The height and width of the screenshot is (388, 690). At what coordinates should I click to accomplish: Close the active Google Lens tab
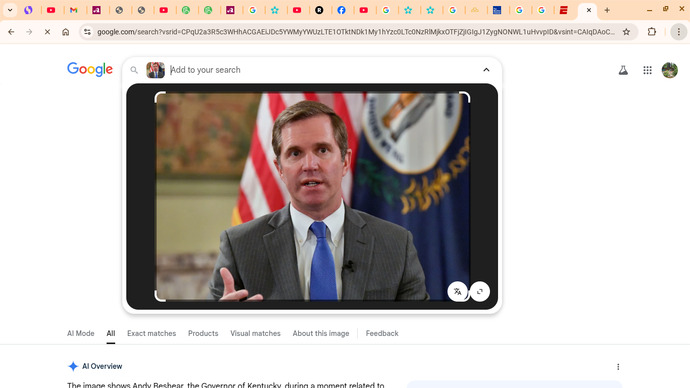point(589,10)
